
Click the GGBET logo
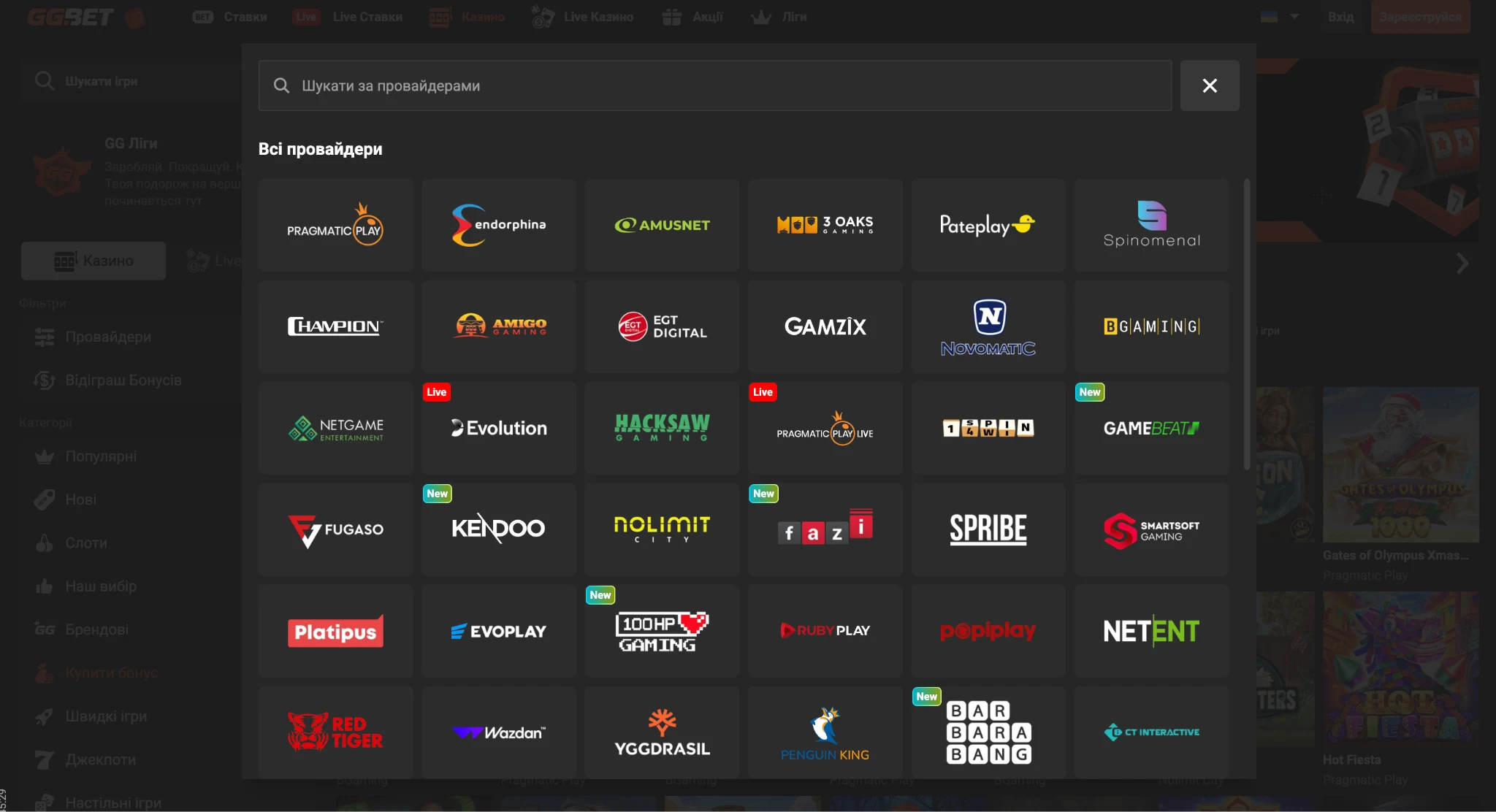[72, 17]
